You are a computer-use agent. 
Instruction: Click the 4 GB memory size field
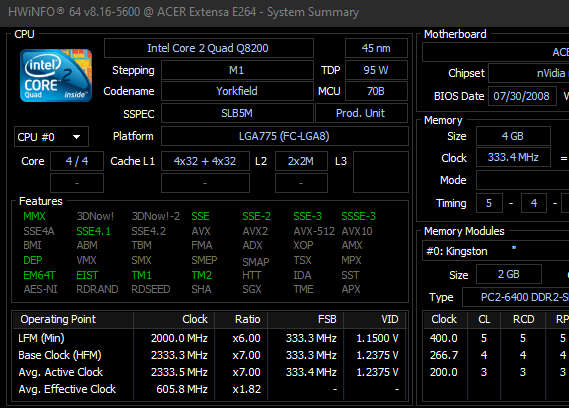pos(513,136)
